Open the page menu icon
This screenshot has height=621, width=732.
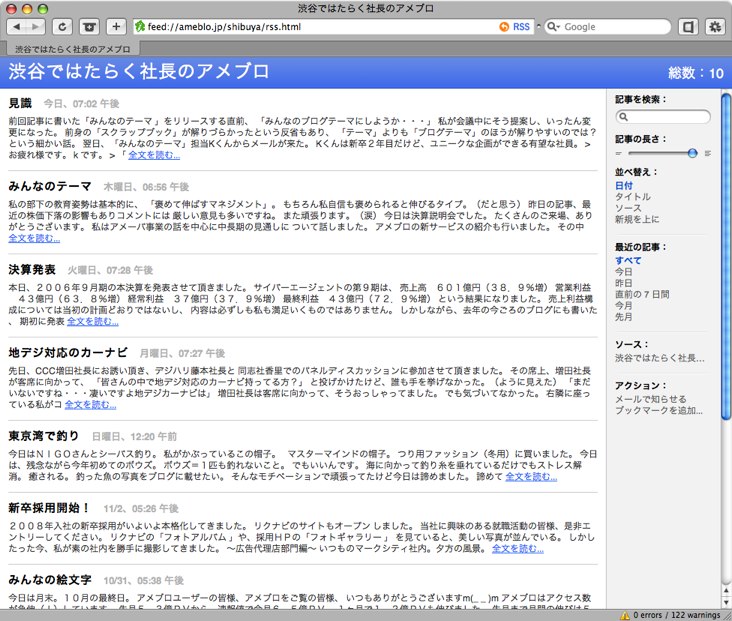[688, 27]
